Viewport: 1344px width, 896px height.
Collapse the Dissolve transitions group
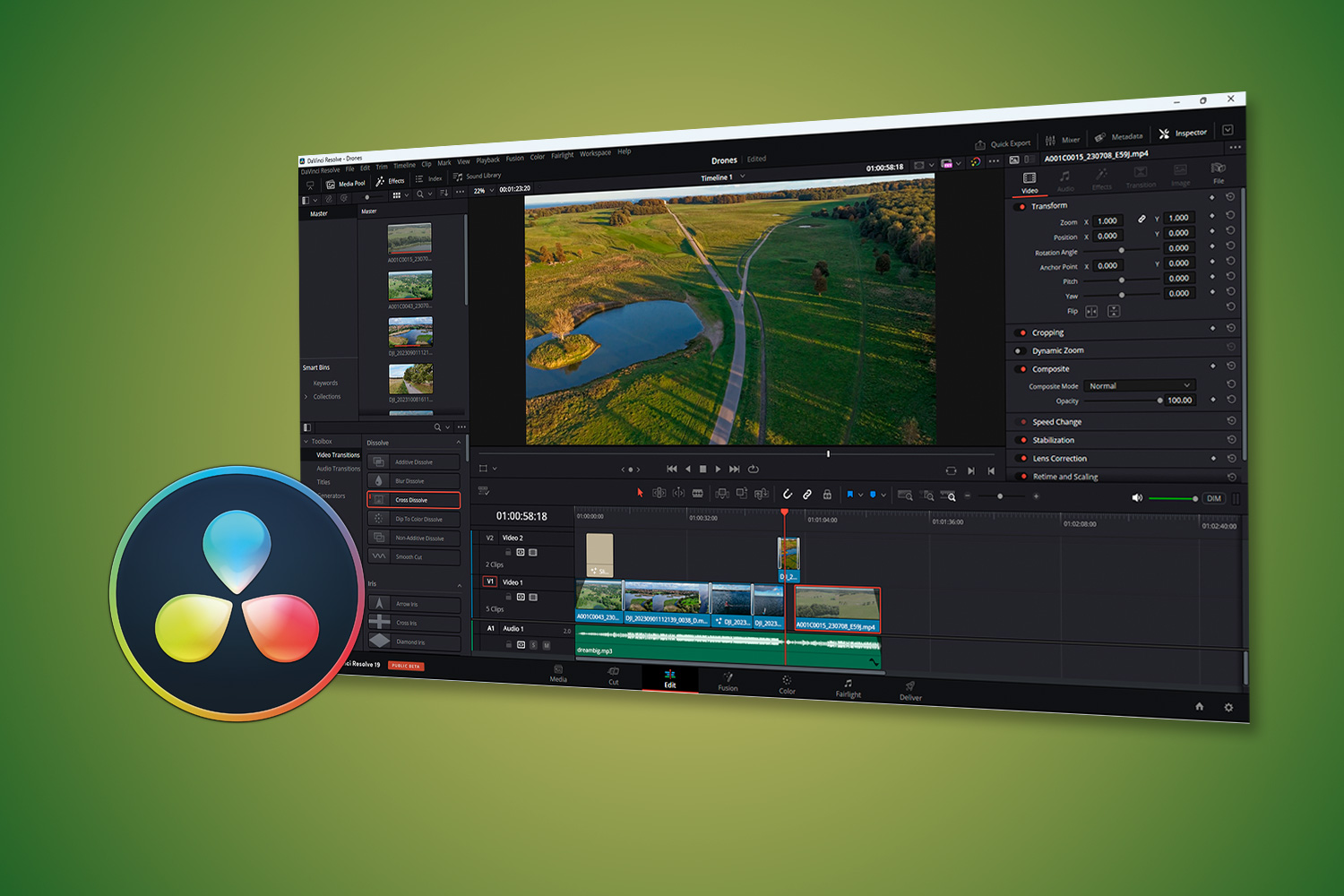(460, 442)
